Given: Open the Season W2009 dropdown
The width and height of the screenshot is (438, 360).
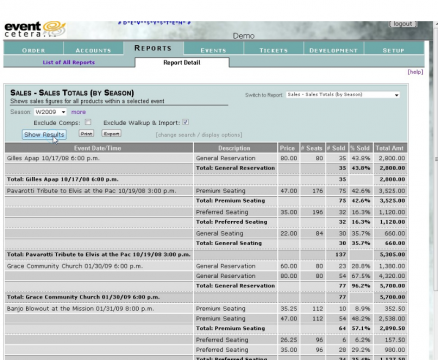Looking at the screenshot, I should pos(50,112).
